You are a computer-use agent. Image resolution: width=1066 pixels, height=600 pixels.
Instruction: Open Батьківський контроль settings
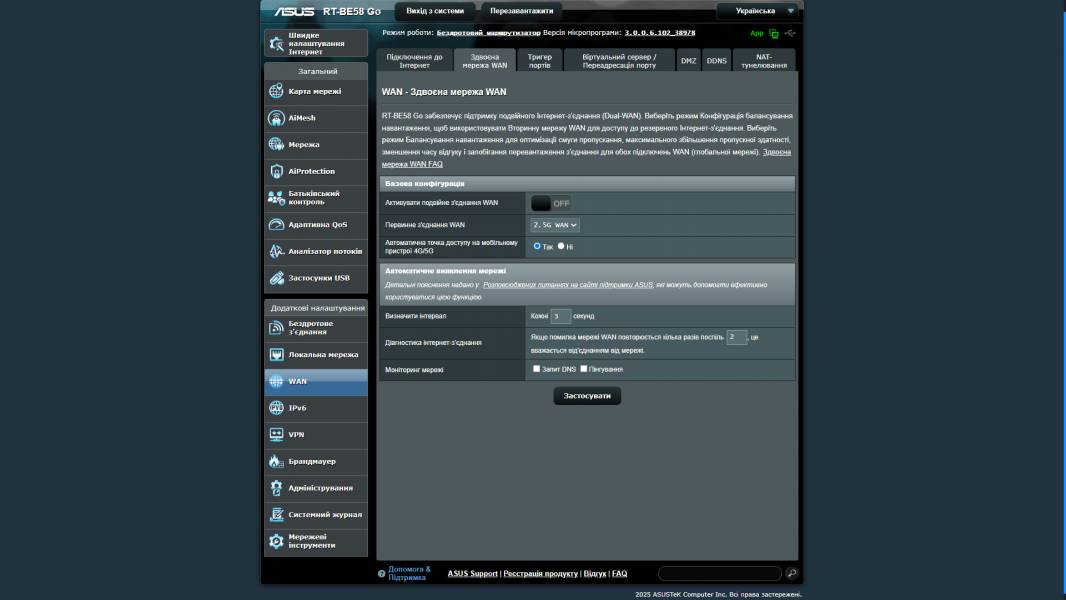310,197
